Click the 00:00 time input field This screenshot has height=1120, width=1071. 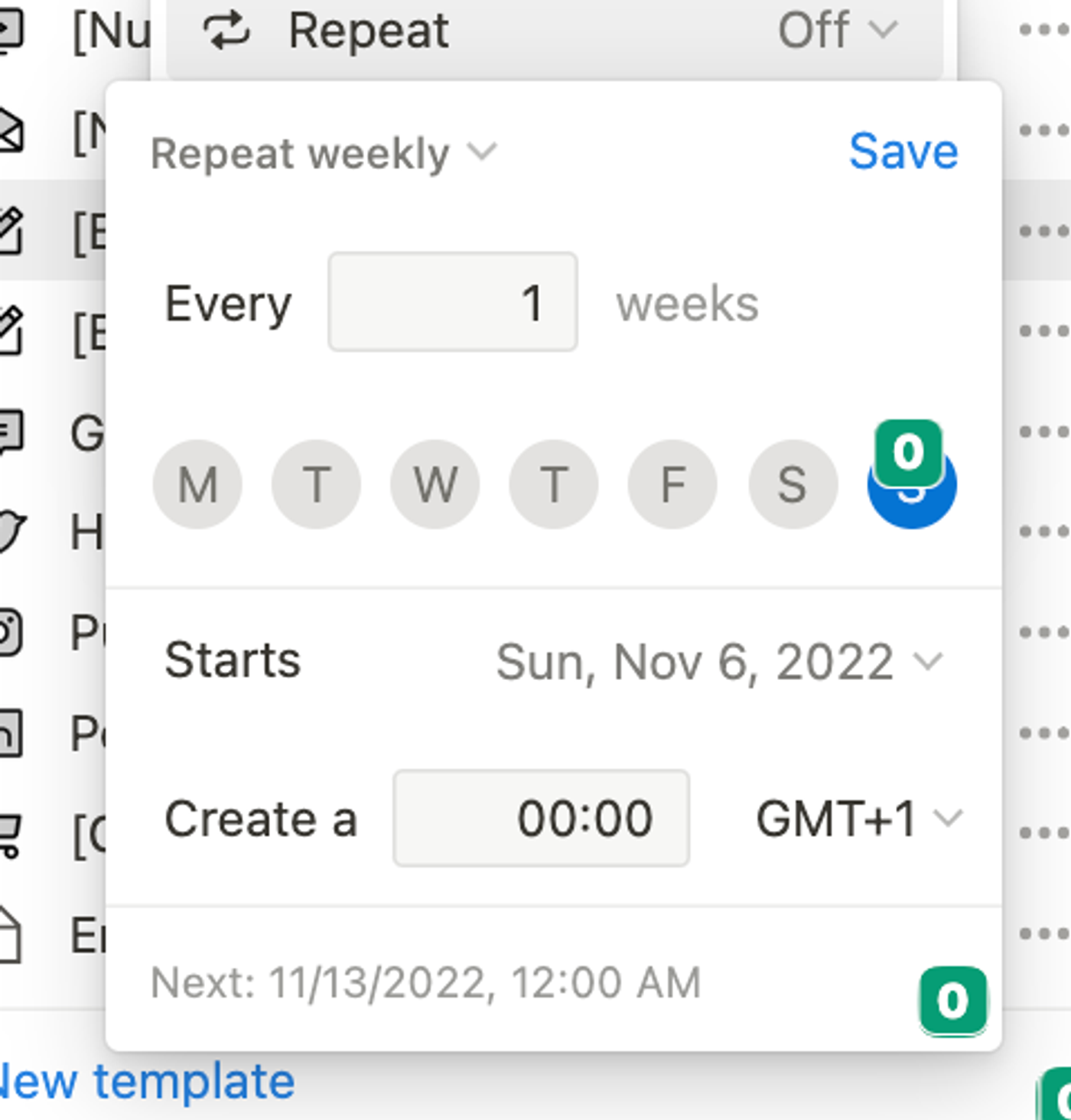pos(542,818)
